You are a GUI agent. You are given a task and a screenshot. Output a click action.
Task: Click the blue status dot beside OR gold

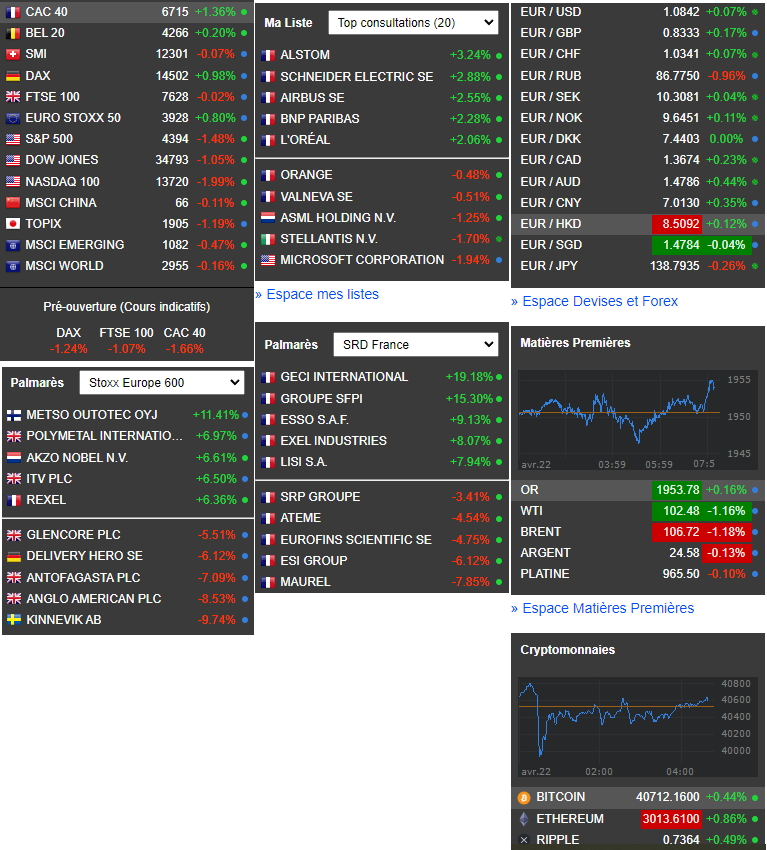coord(755,490)
